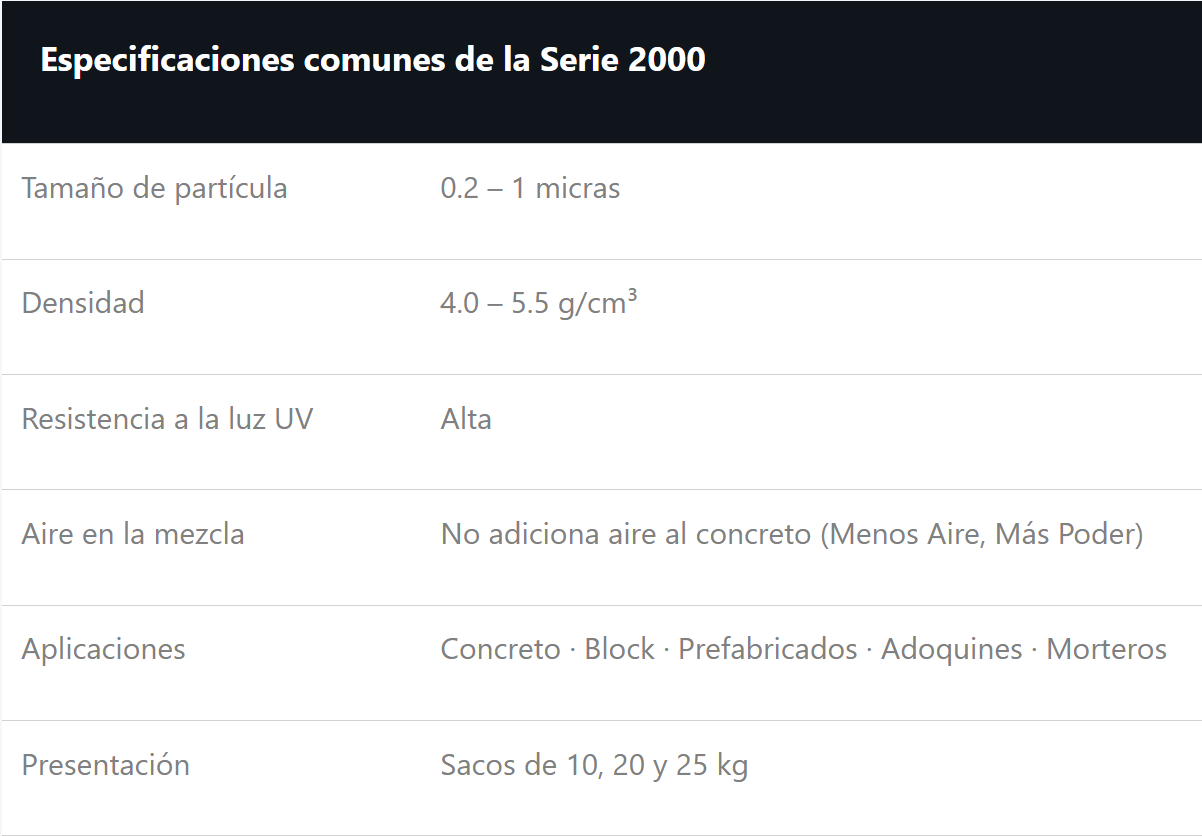The image size is (1202, 836).
Task: Click the 'Sacos de 10, 20 y 25 kg' value
Action: coord(594,765)
